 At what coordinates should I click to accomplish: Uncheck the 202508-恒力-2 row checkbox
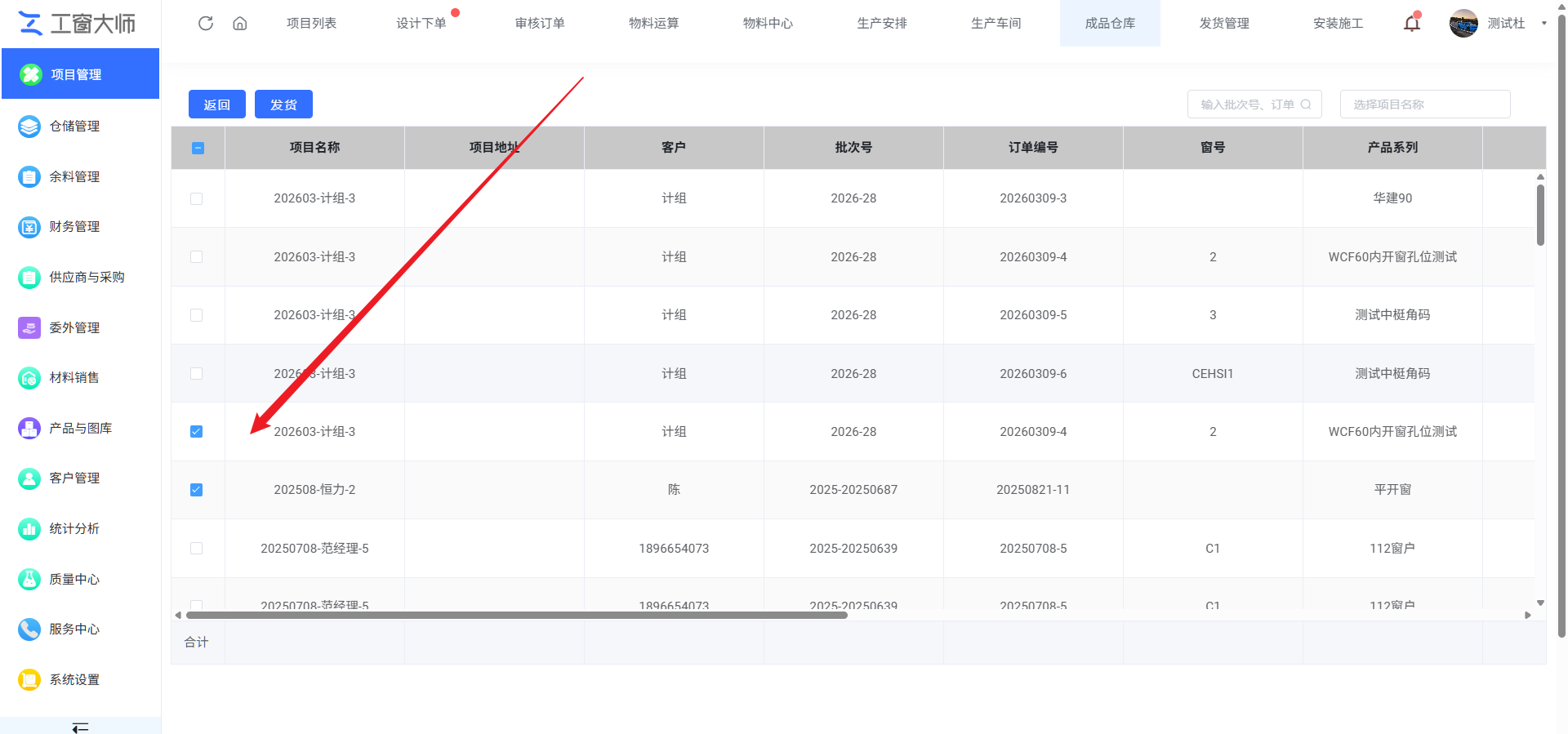coord(196,490)
